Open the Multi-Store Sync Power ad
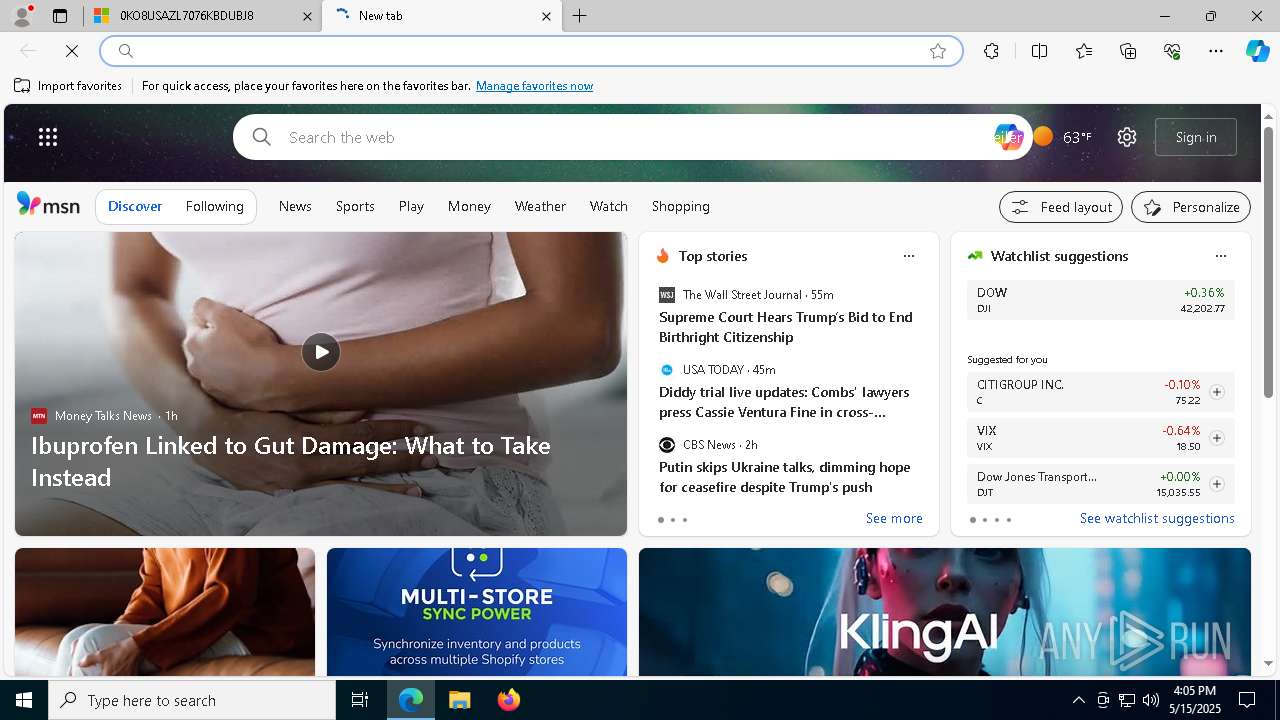The image size is (1280, 720). coord(477,612)
